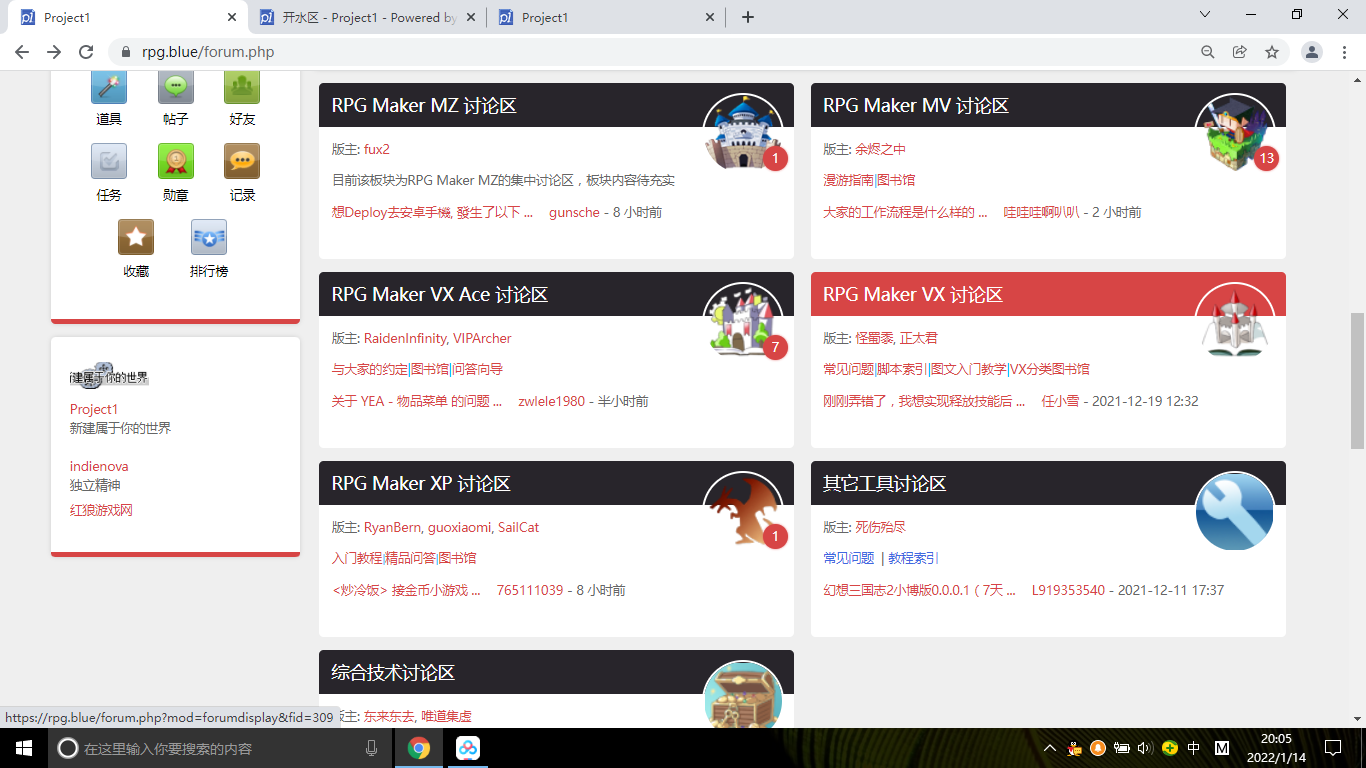Open the 记录 (records) icon
This screenshot has width=1366, height=768.
[x=242, y=161]
